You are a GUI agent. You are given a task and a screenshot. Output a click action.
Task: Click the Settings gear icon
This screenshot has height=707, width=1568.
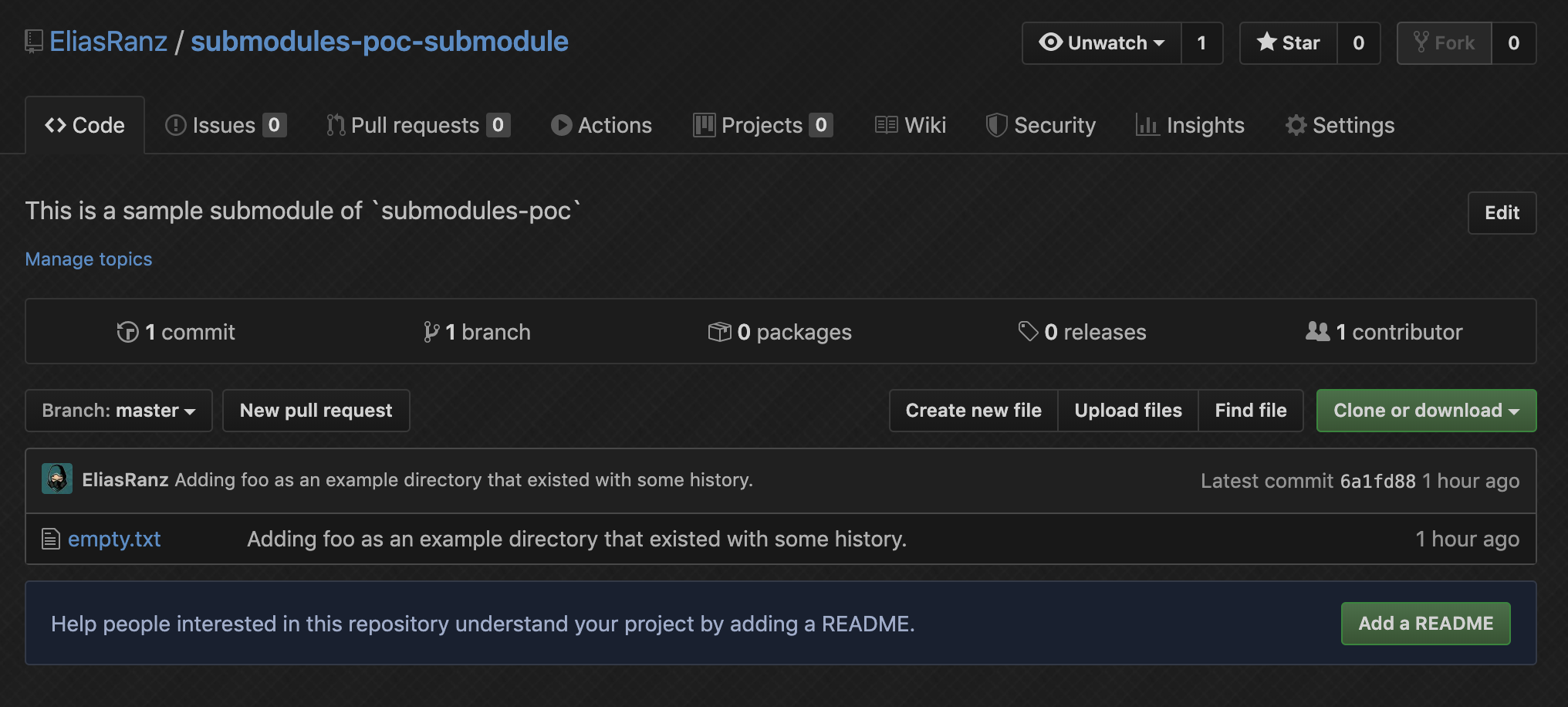click(x=1296, y=125)
